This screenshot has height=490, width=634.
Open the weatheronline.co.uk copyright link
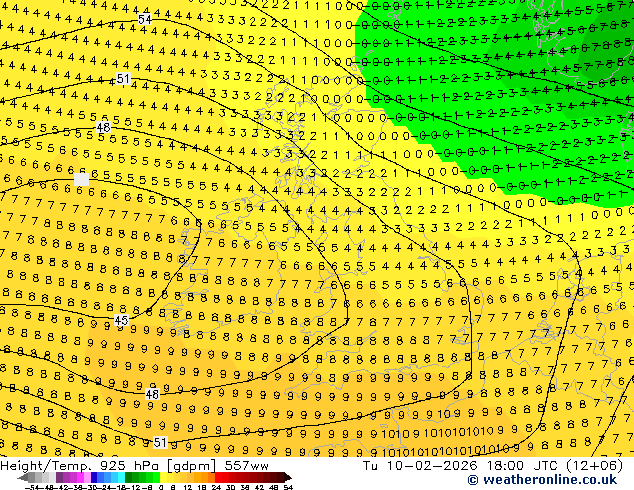pyautogui.click(x=542, y=480)
